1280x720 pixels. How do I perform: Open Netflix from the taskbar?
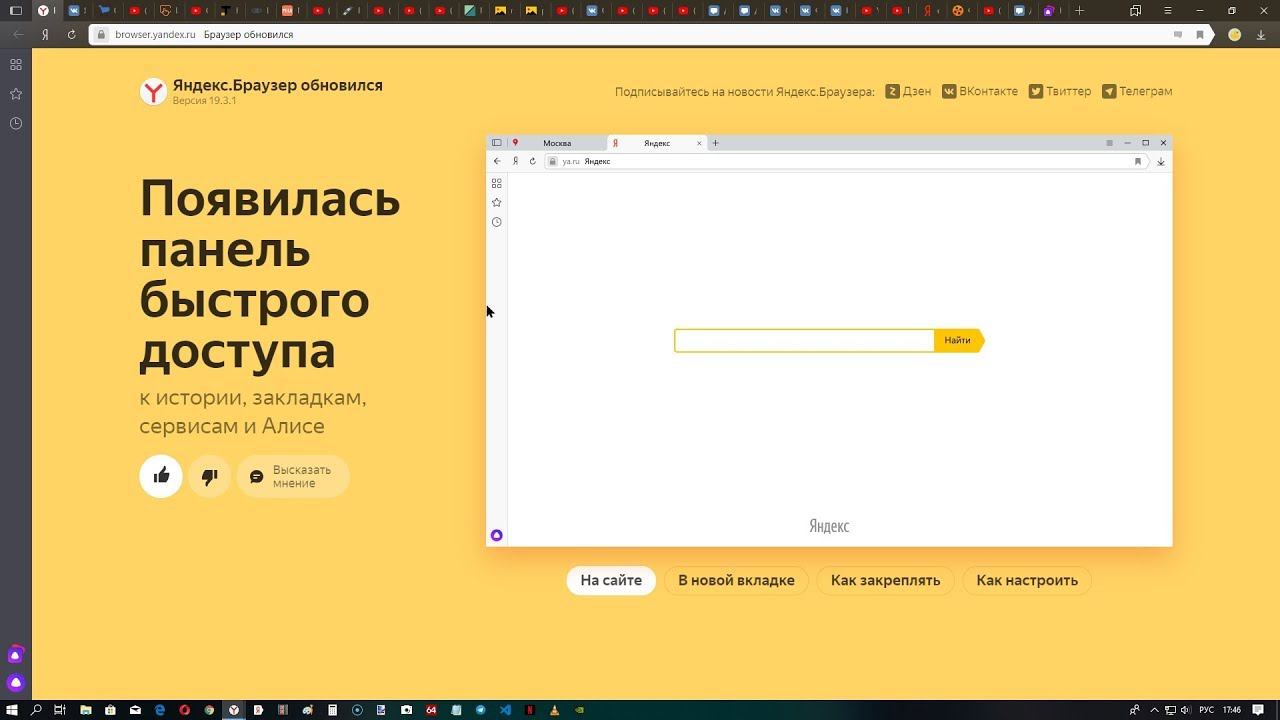tap(530, 710)
